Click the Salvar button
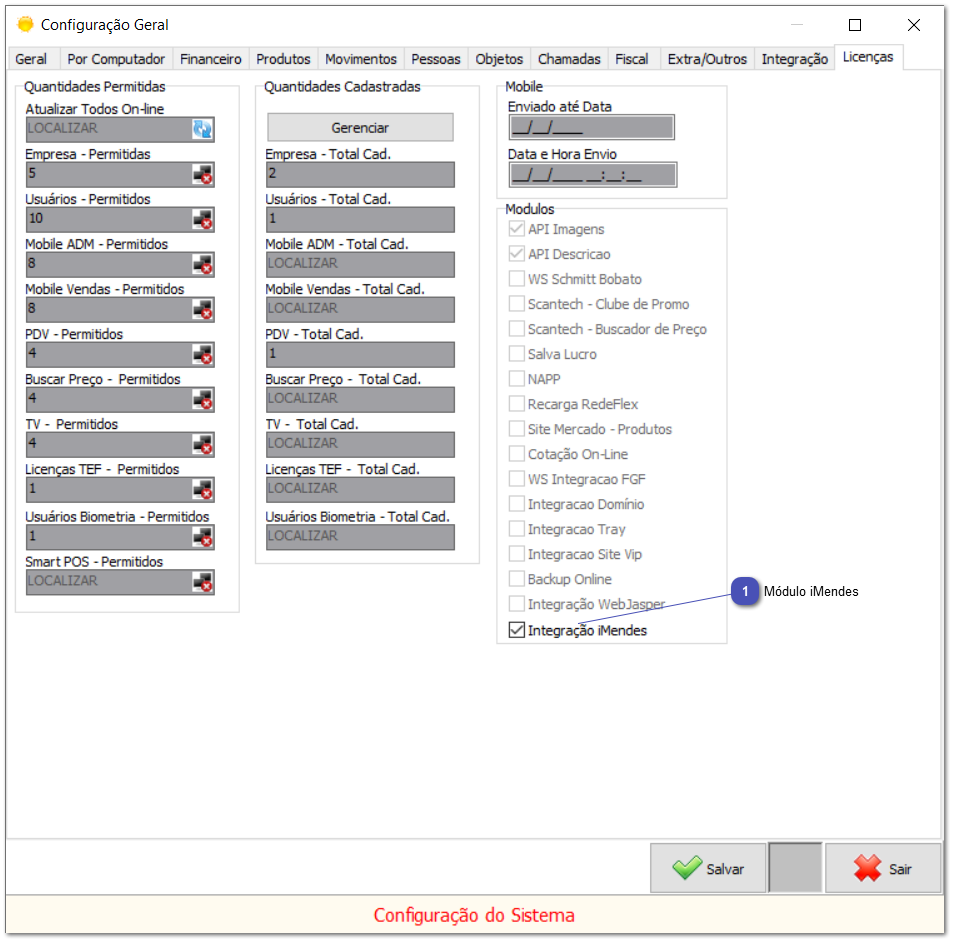Image resolution: width=953 pixels, height=942 pixels. [x=708, y=868]
